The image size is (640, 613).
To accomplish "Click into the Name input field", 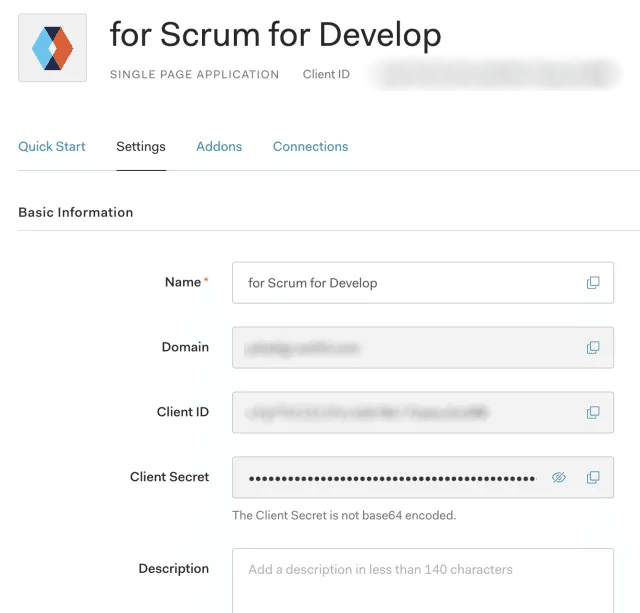I will (x=400, y=283).
